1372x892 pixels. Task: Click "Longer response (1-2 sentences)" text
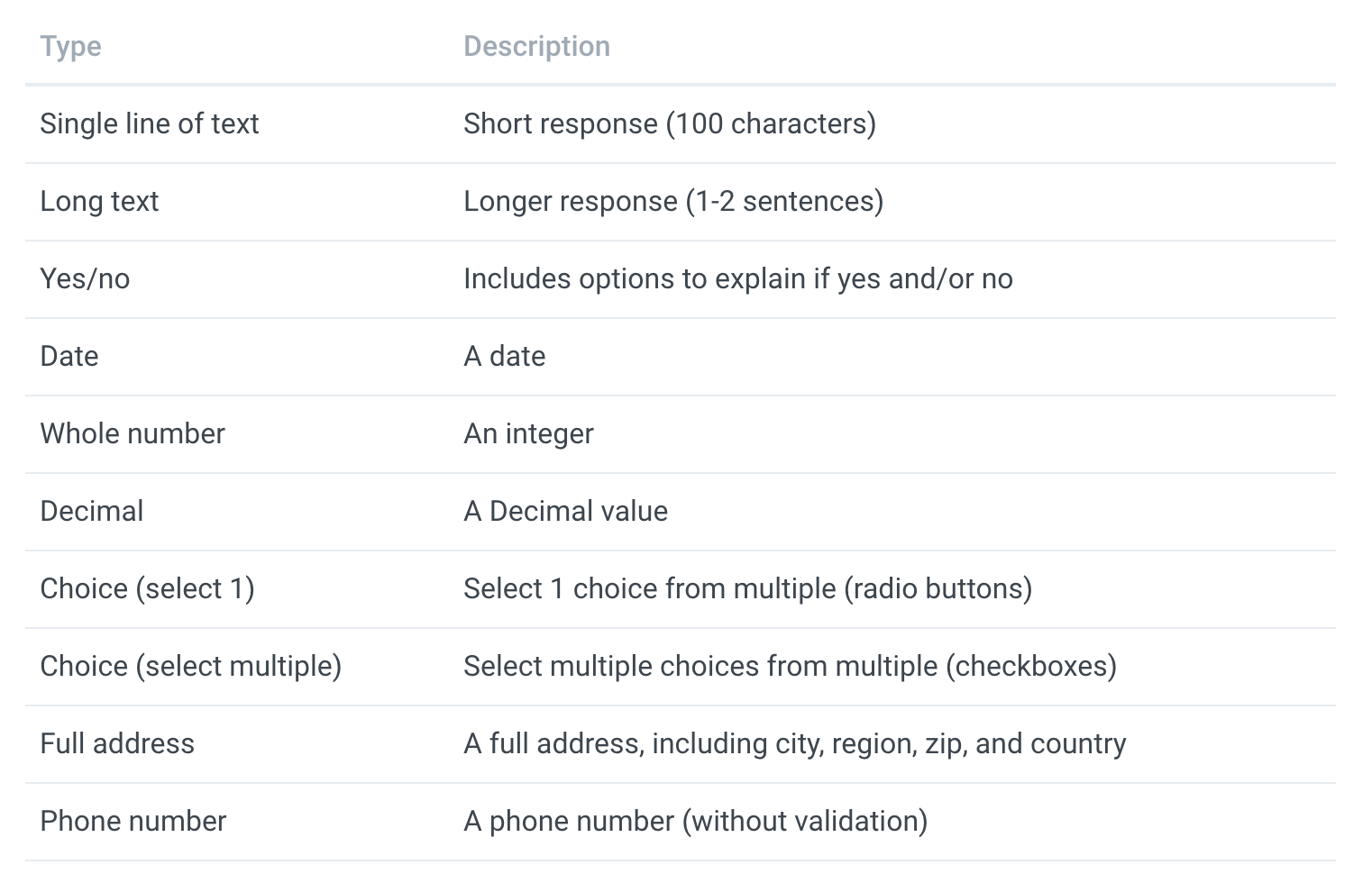coord(672,202)
